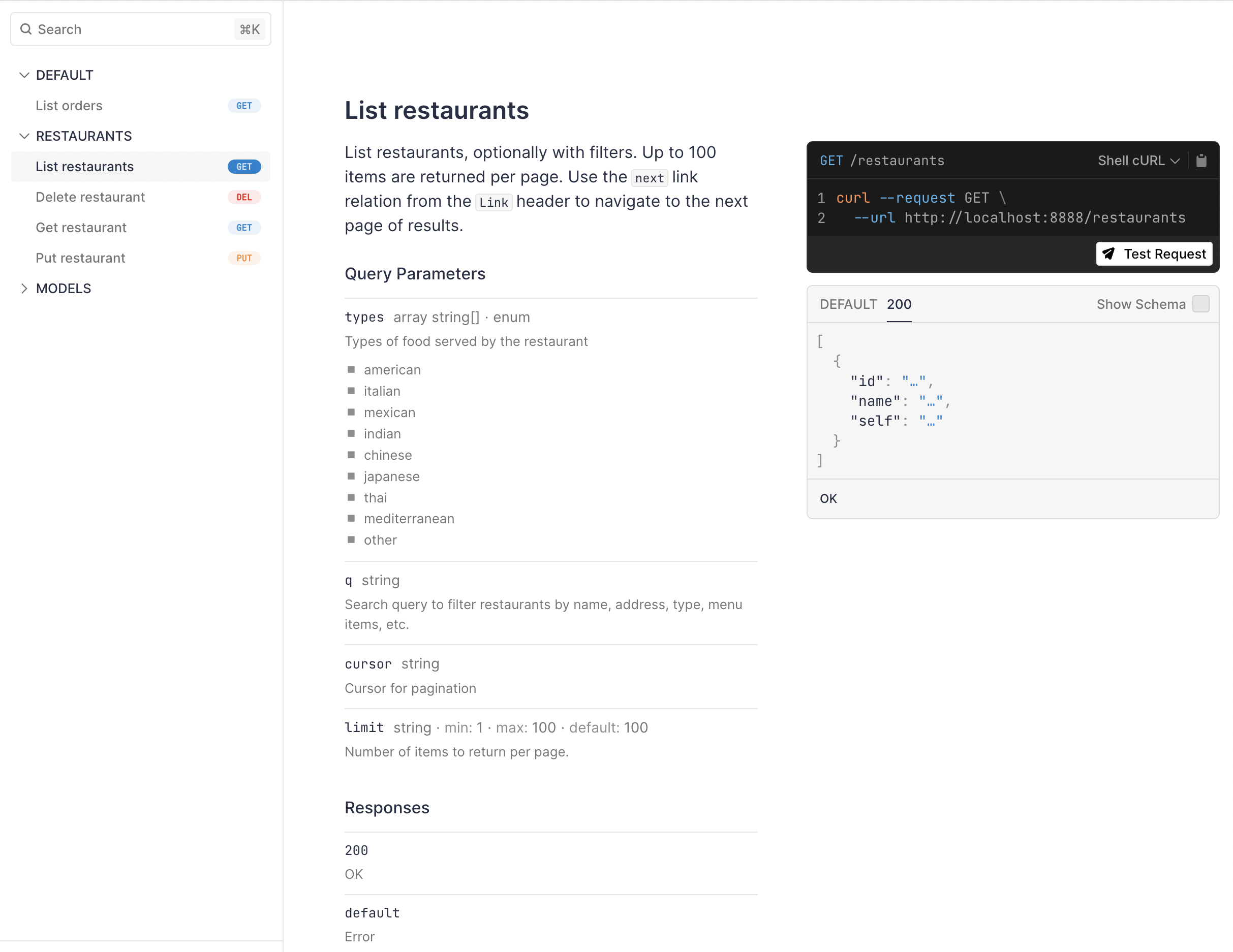
Task: Click the GET badge beside List orders
Action: click(244, 106)
